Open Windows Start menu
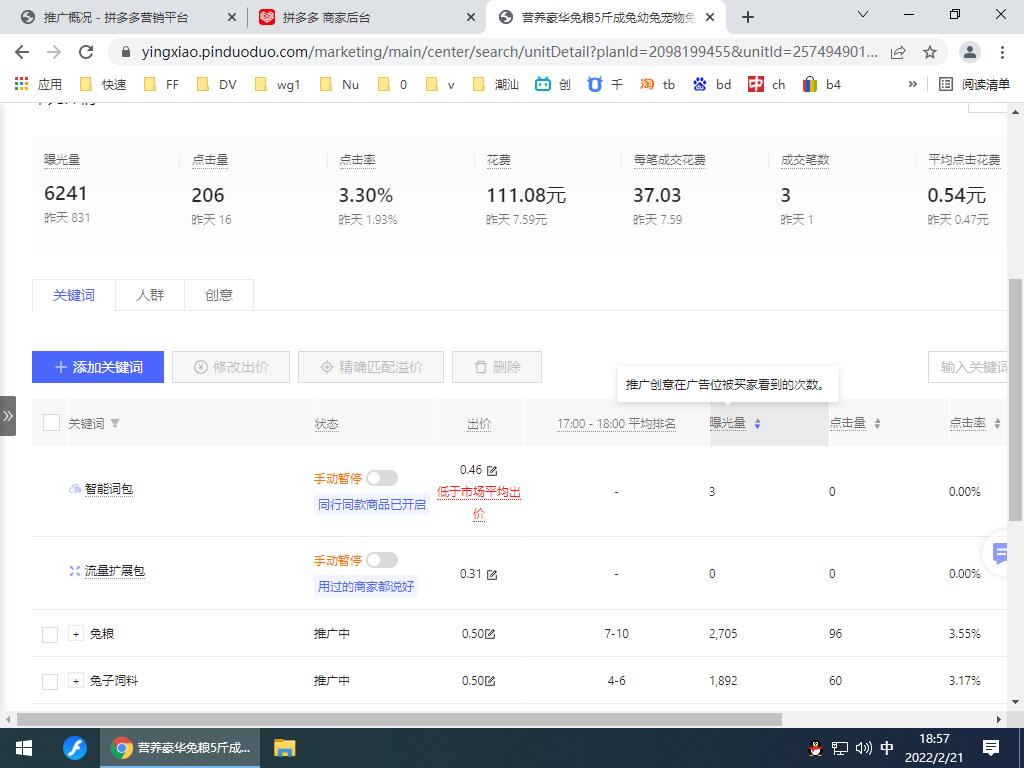This screenshot has width=1024, height=768. click(x=24, y=748)
